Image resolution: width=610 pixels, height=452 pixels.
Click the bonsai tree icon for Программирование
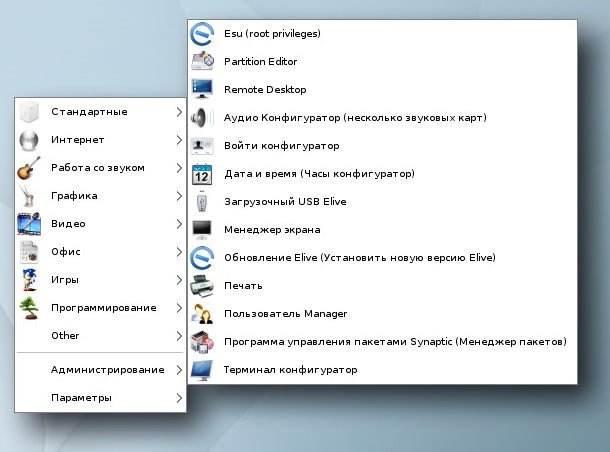pyautogui.click(x=29, y=308)
